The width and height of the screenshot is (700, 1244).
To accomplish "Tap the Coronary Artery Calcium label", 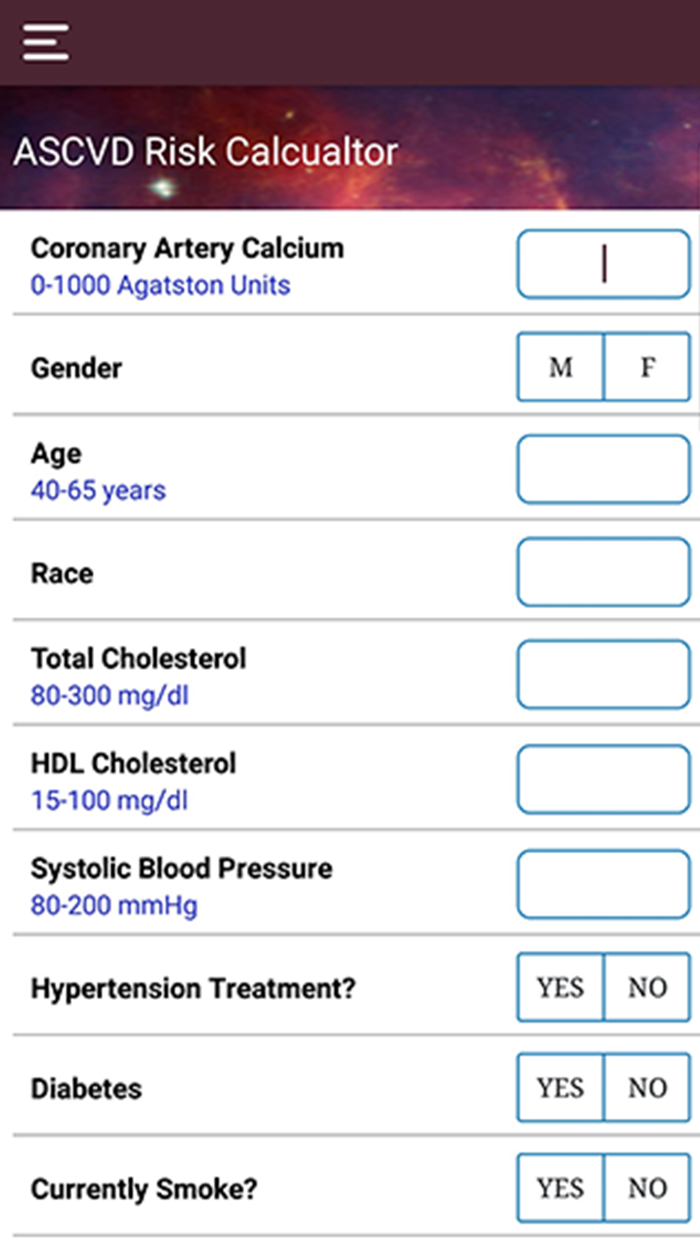I will pos(187,248).
